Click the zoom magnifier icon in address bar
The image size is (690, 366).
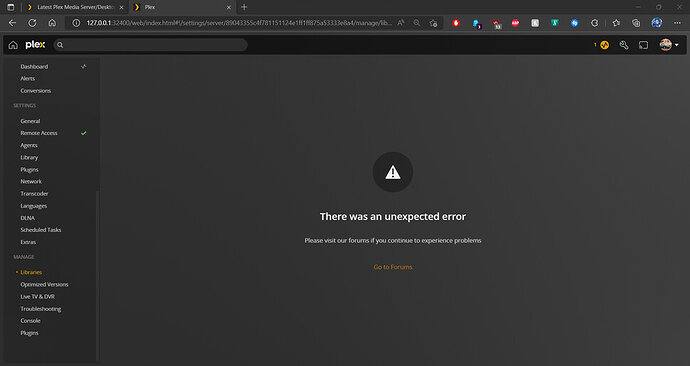(x=416, y=23)
